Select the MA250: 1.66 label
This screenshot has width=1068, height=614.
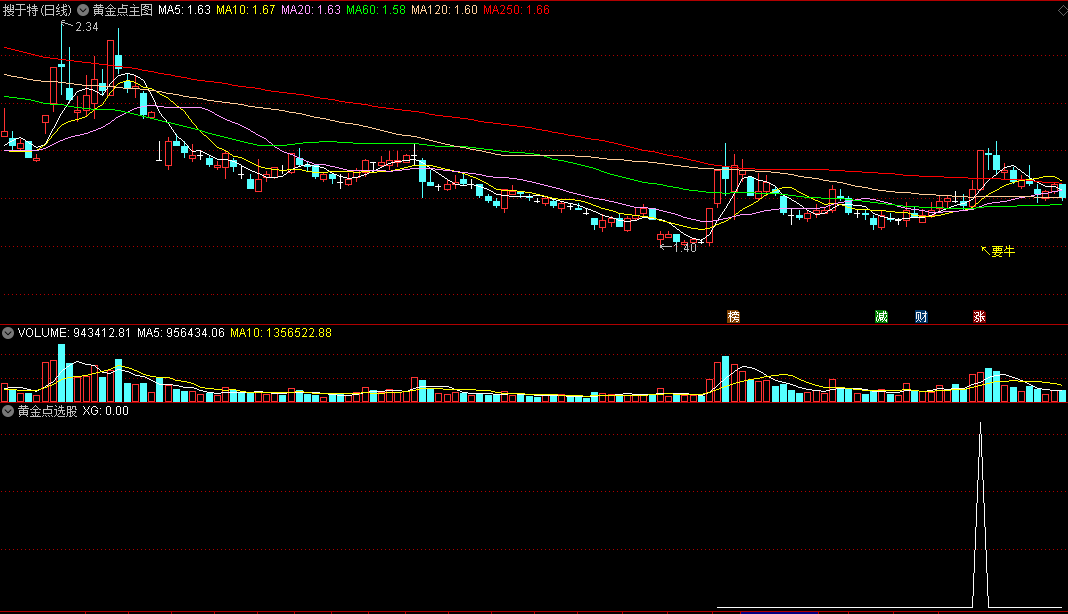coord(516,10)
